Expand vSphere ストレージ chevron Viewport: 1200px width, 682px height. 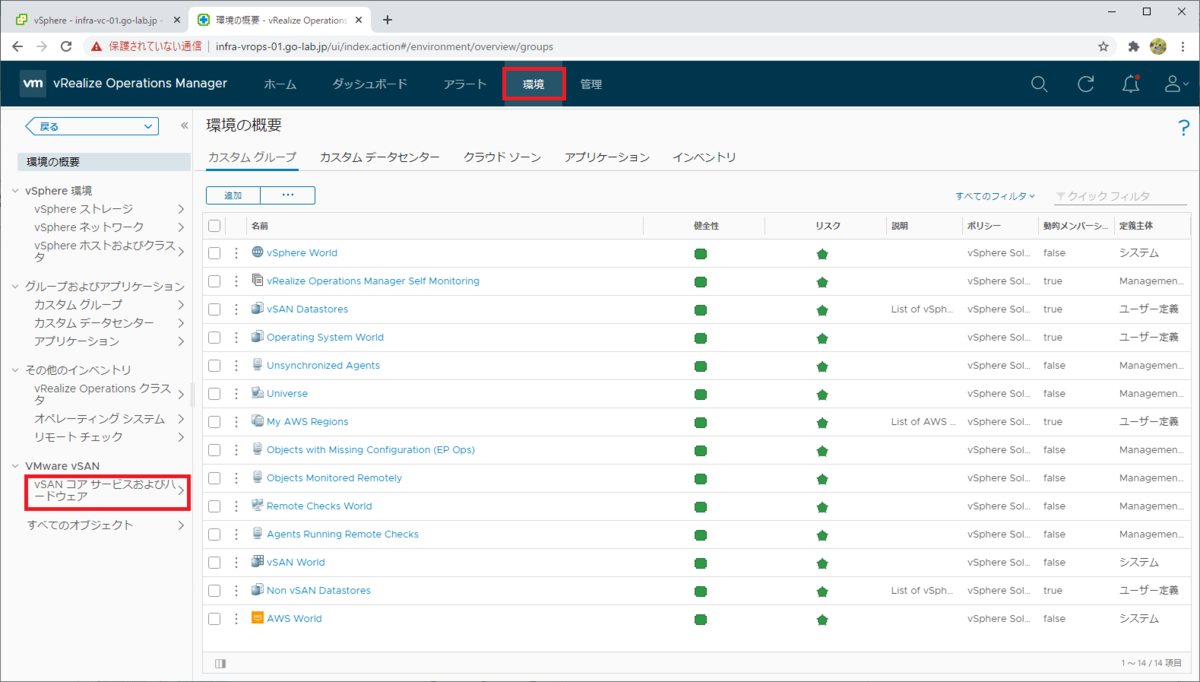coord(181,209)
